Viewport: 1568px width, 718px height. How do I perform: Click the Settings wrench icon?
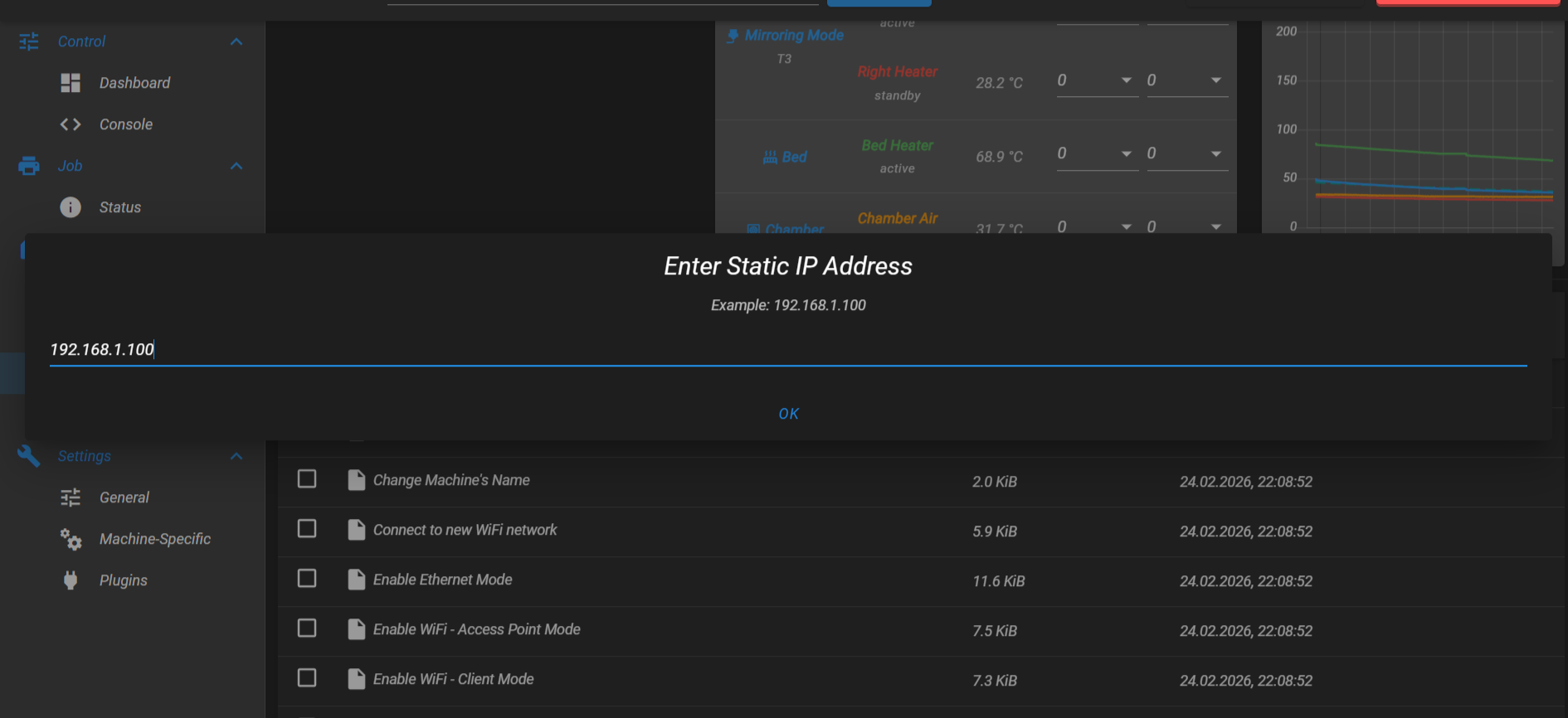(29, 456)
